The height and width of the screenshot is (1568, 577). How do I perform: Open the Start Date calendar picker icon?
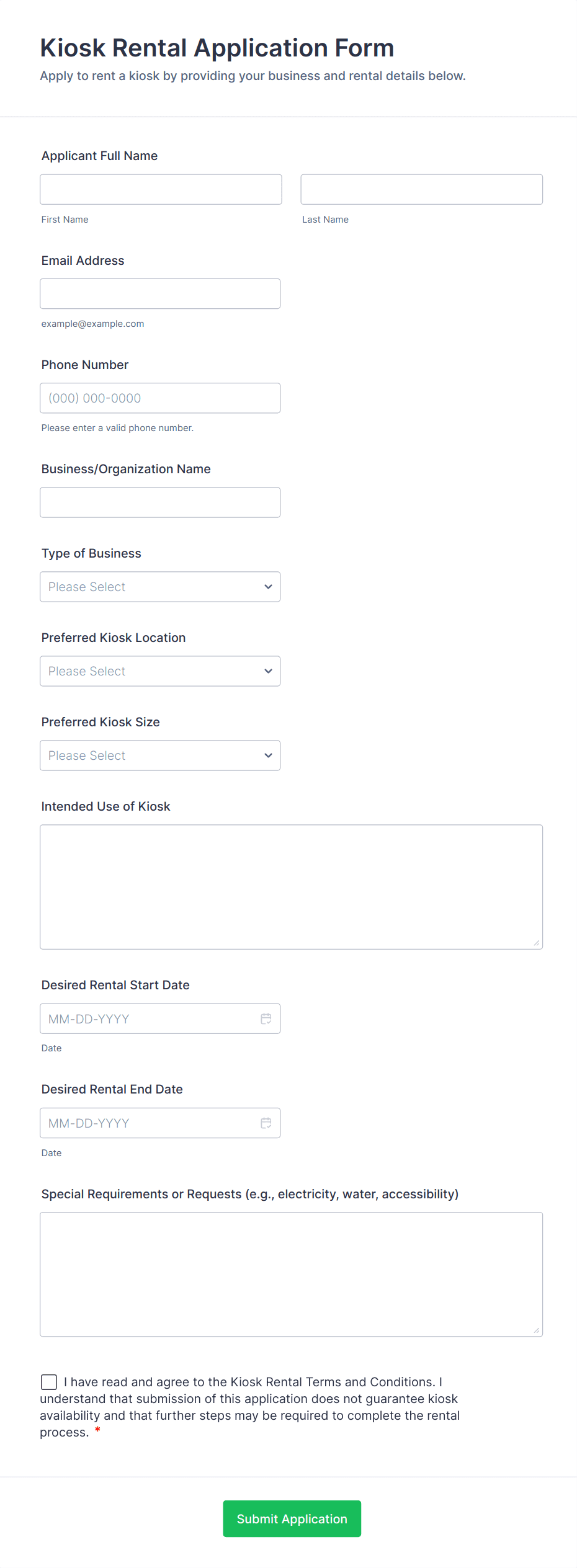266,1018
